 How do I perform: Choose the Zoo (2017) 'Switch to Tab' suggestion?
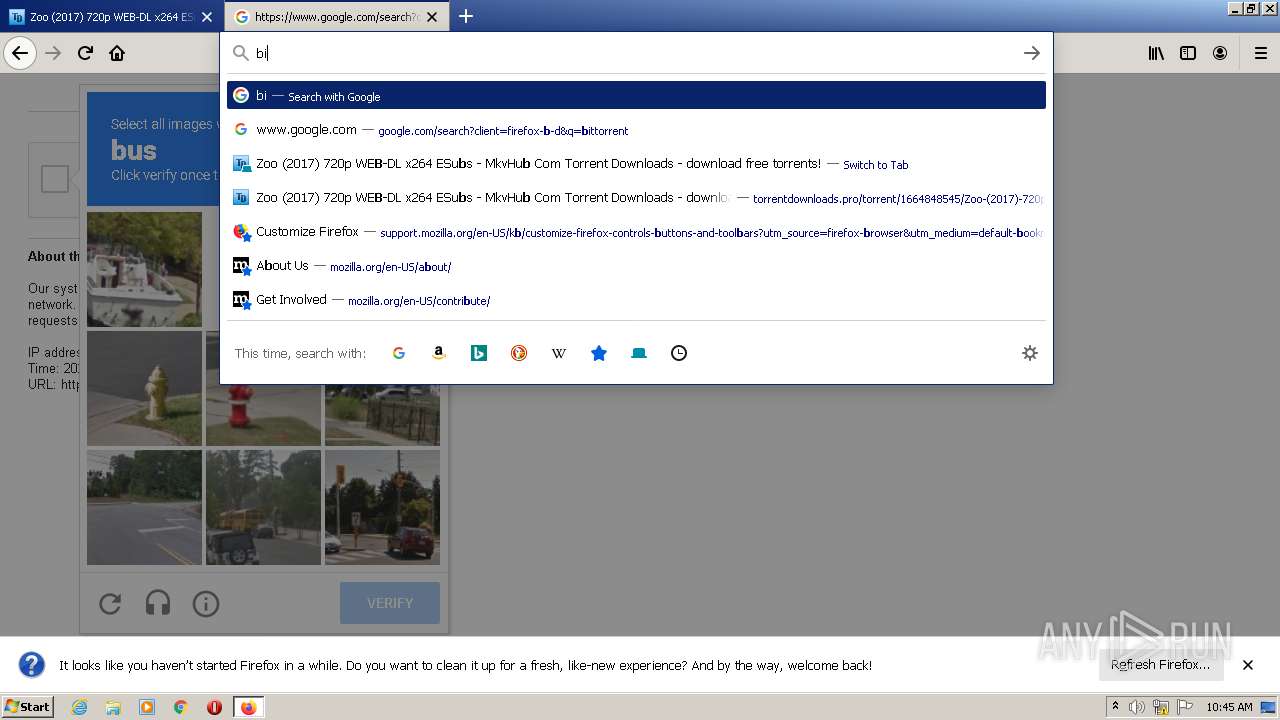click(636, 164)
